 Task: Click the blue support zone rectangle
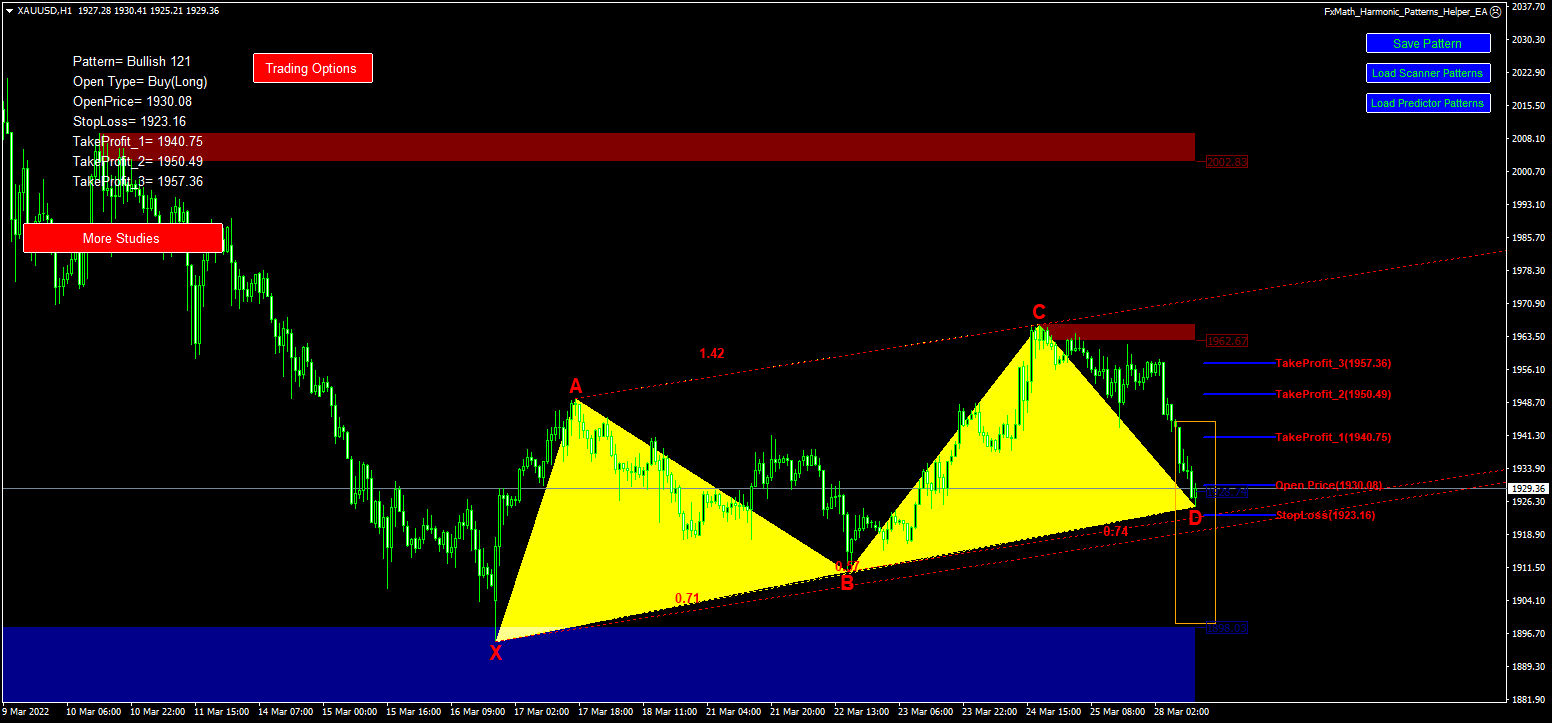(x=598, y=664)
